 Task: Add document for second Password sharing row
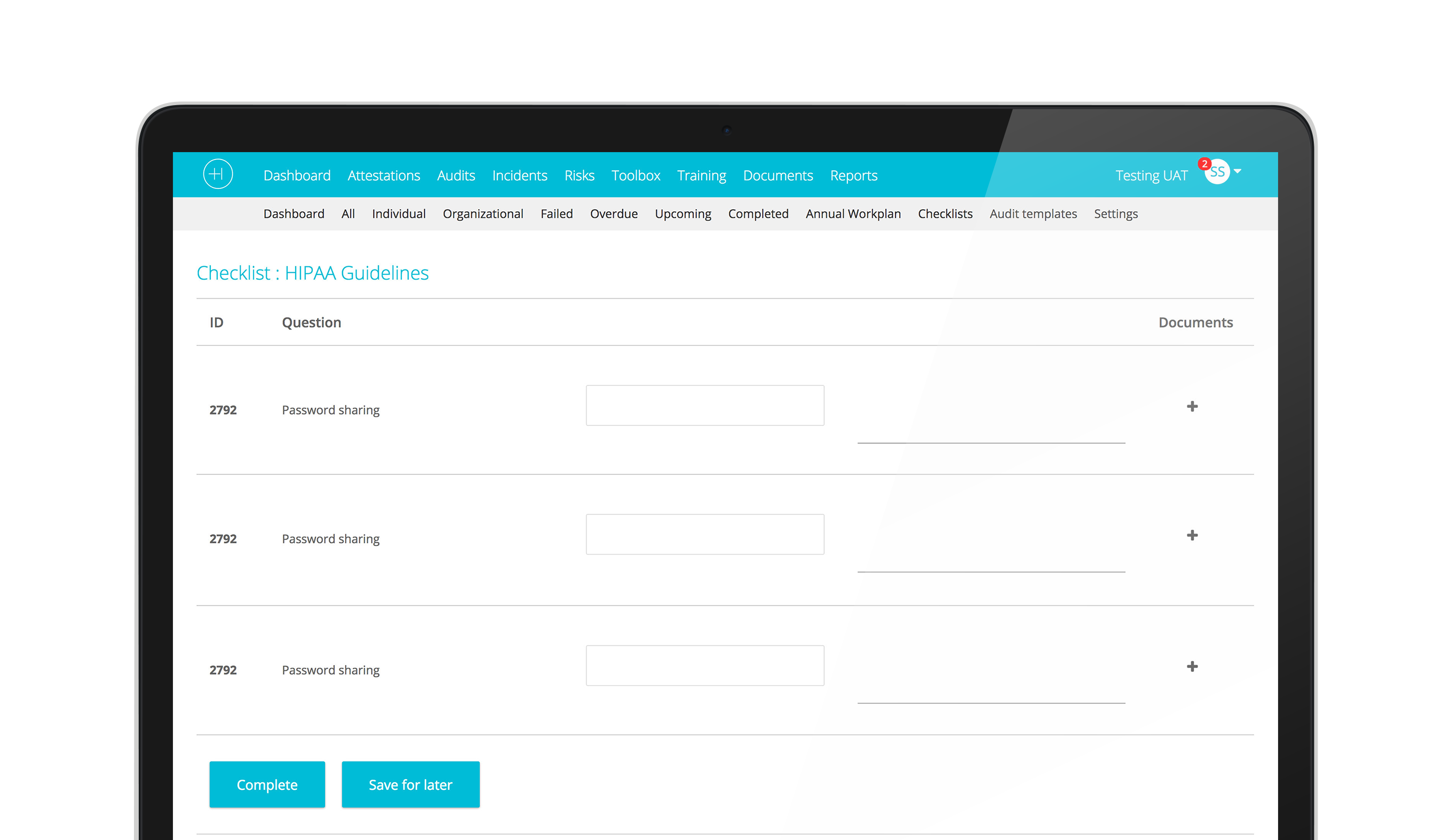(1192, 535)
